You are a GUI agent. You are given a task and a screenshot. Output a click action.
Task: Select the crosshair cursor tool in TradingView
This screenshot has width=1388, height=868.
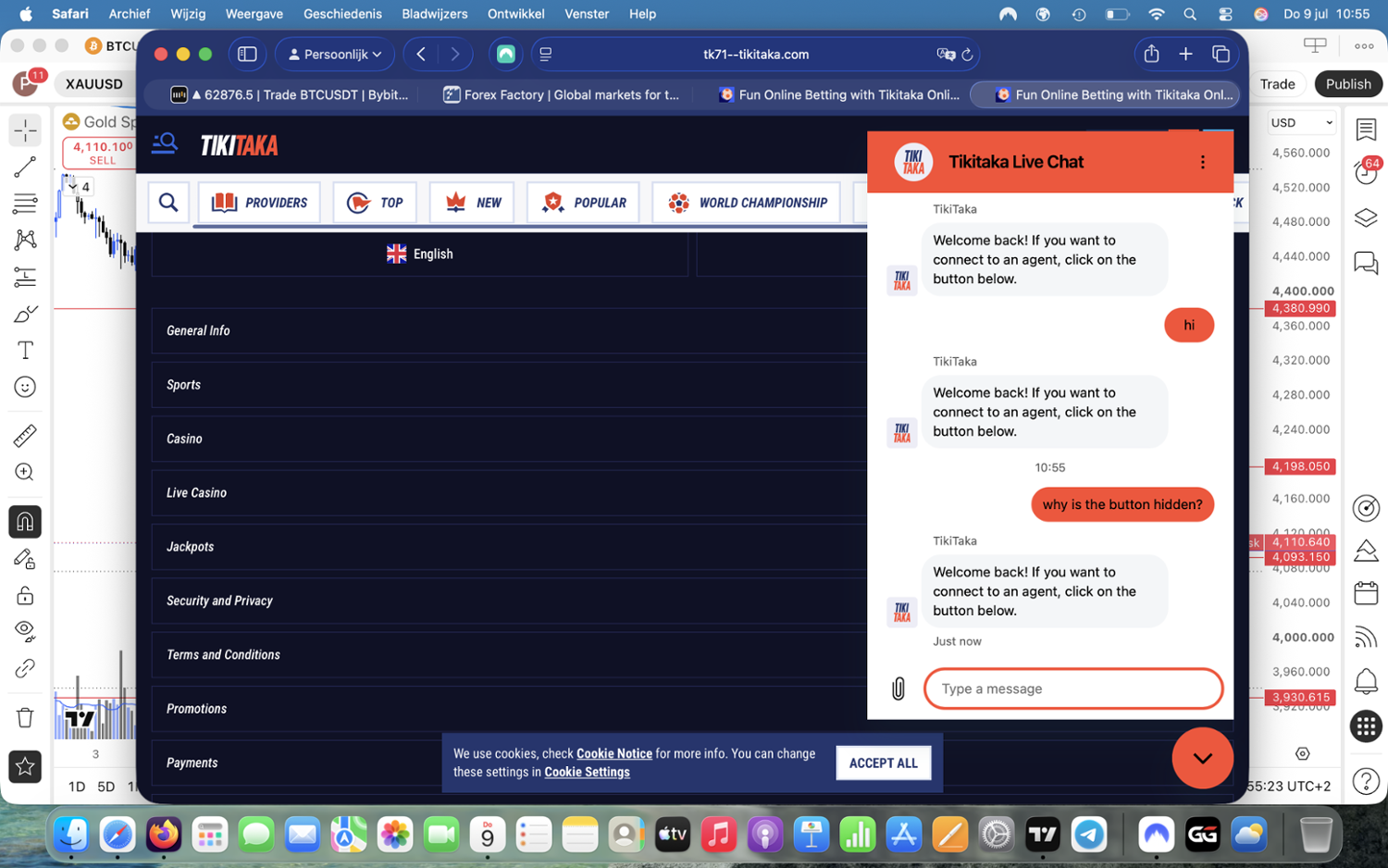click(25, 130)
